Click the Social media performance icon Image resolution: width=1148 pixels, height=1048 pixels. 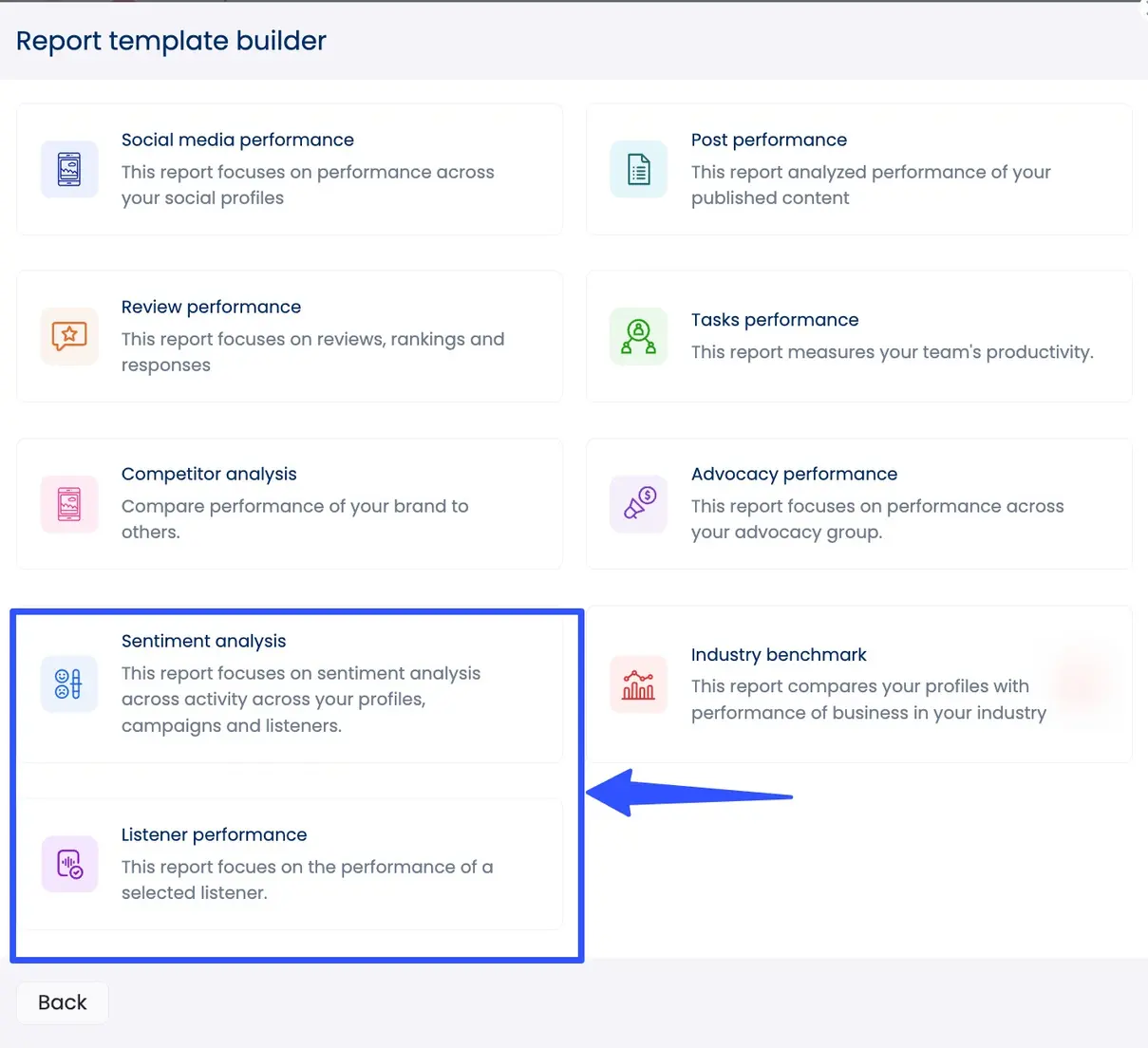69,170
